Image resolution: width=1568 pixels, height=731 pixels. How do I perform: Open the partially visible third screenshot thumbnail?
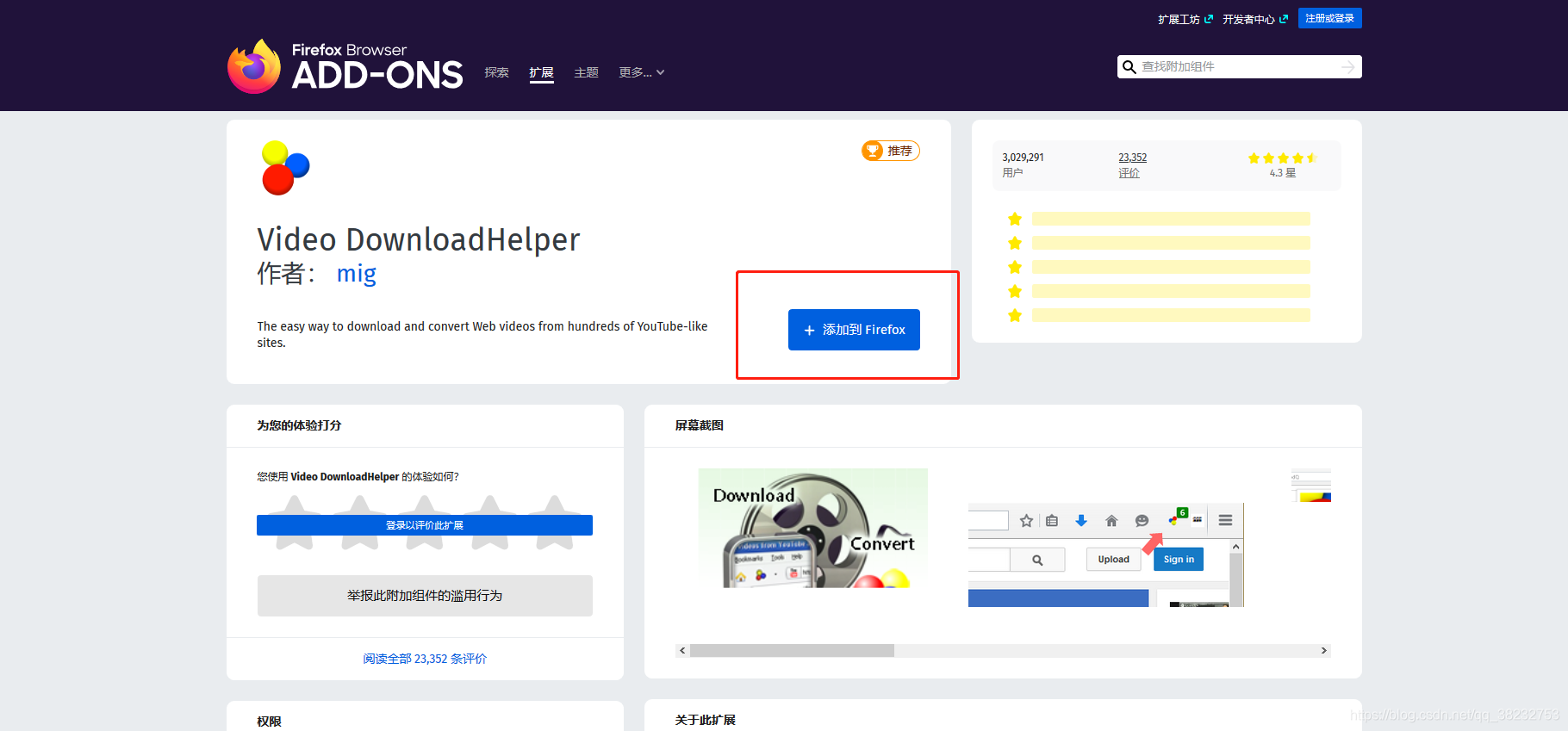1310,486
